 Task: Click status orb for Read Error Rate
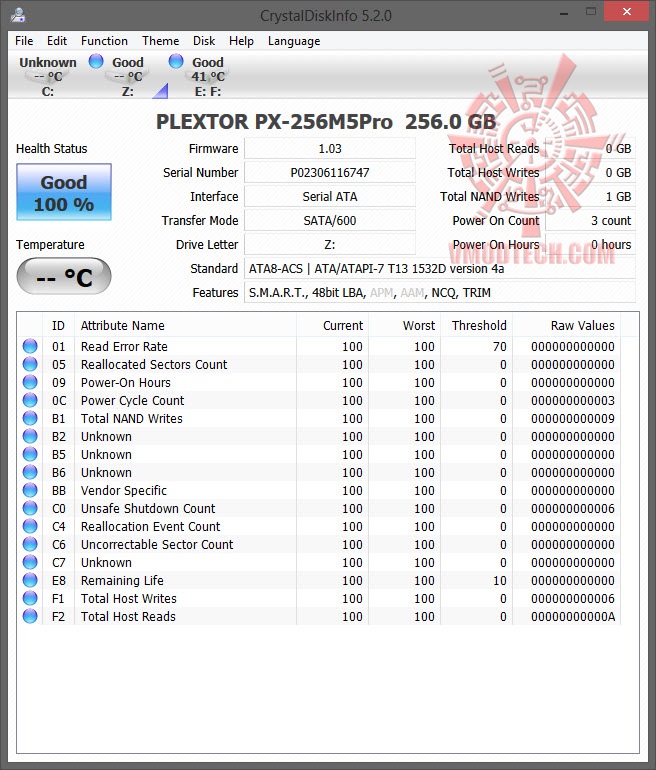click(x=30, y=346)
